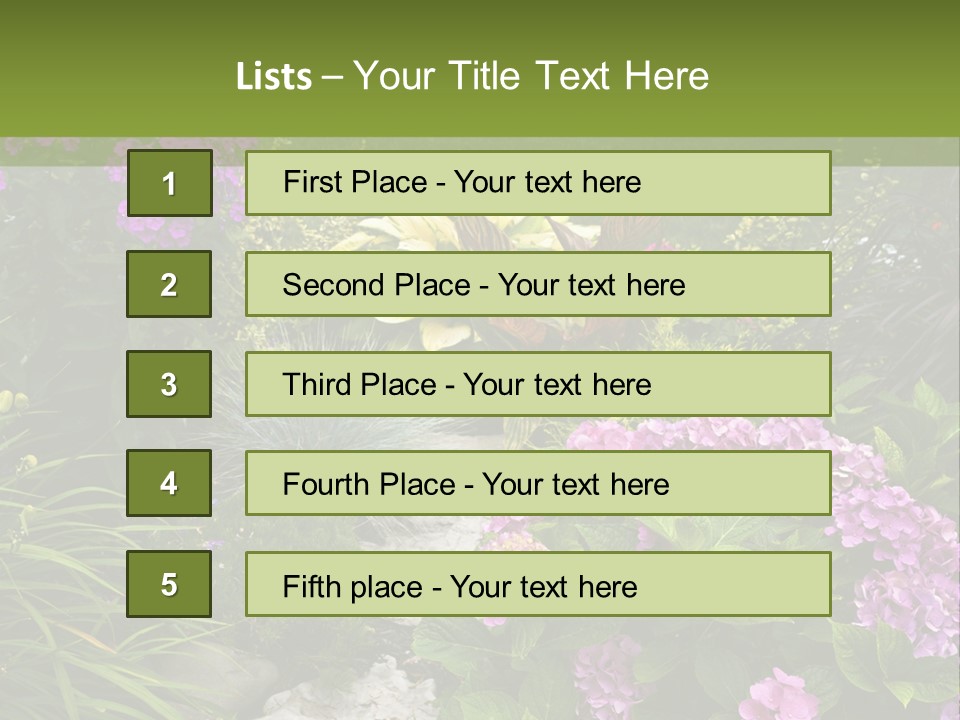Viewport: 960px width, 720px height.
Task: Click pink blossoms between Third and Fourth rows
Action: tap(640, 434)
